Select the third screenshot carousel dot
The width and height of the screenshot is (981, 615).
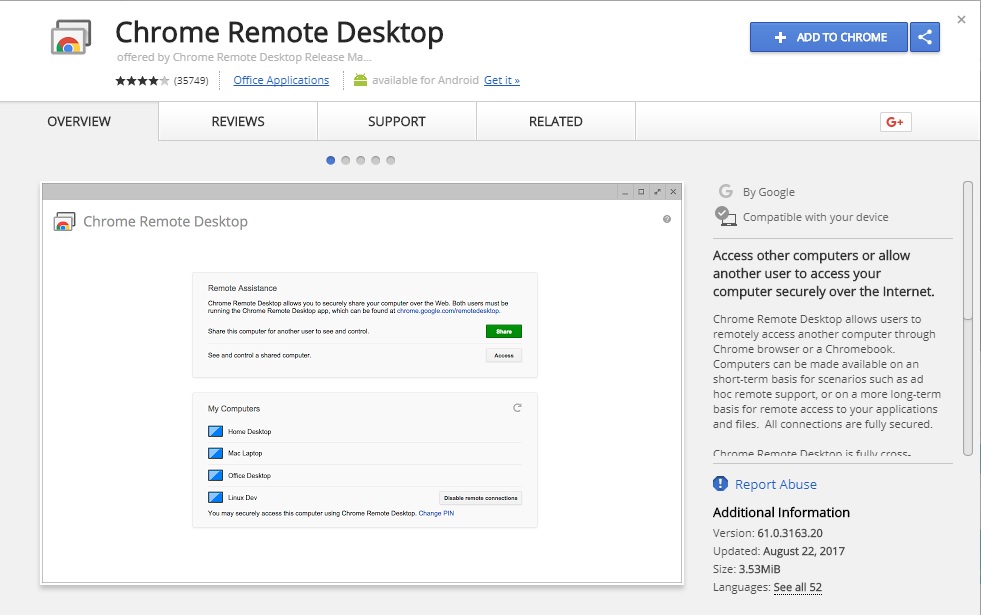point(360,160)
